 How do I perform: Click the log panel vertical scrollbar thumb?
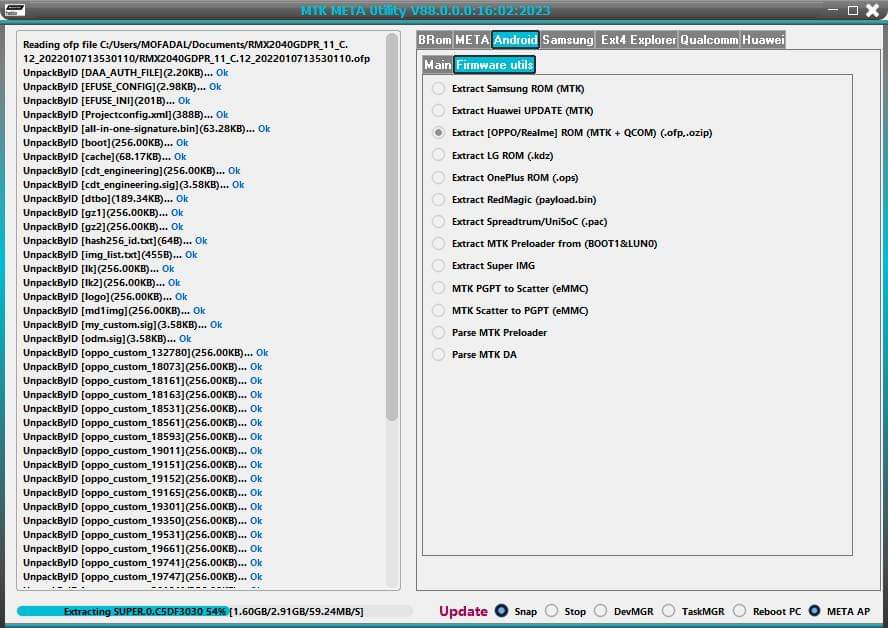[x=392, y=227]
